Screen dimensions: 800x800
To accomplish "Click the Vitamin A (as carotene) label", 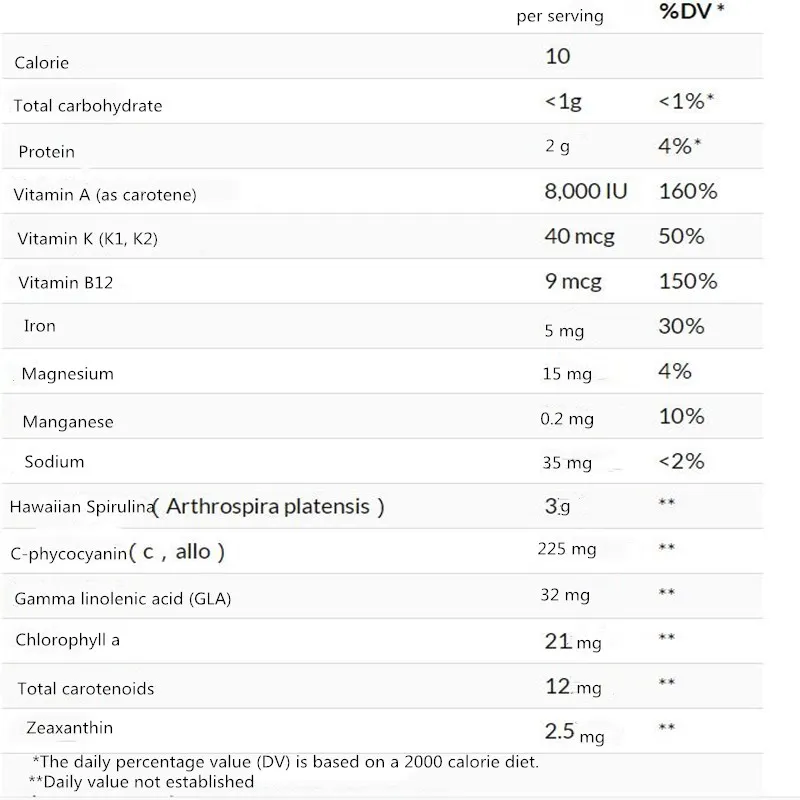I will click(x=105, y=195).
